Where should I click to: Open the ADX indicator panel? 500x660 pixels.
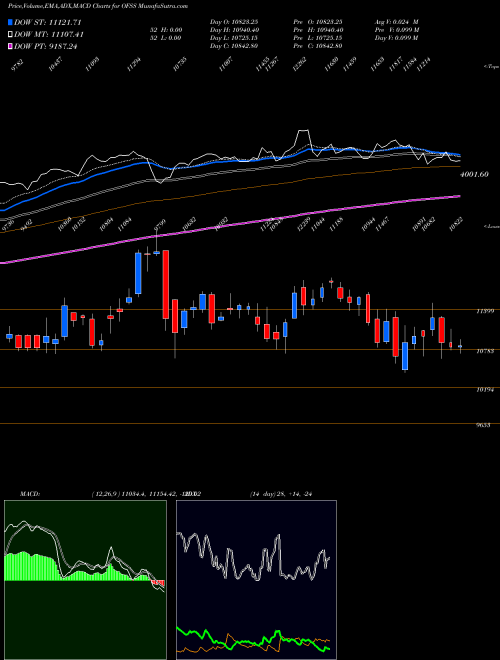tap(256, 580)
